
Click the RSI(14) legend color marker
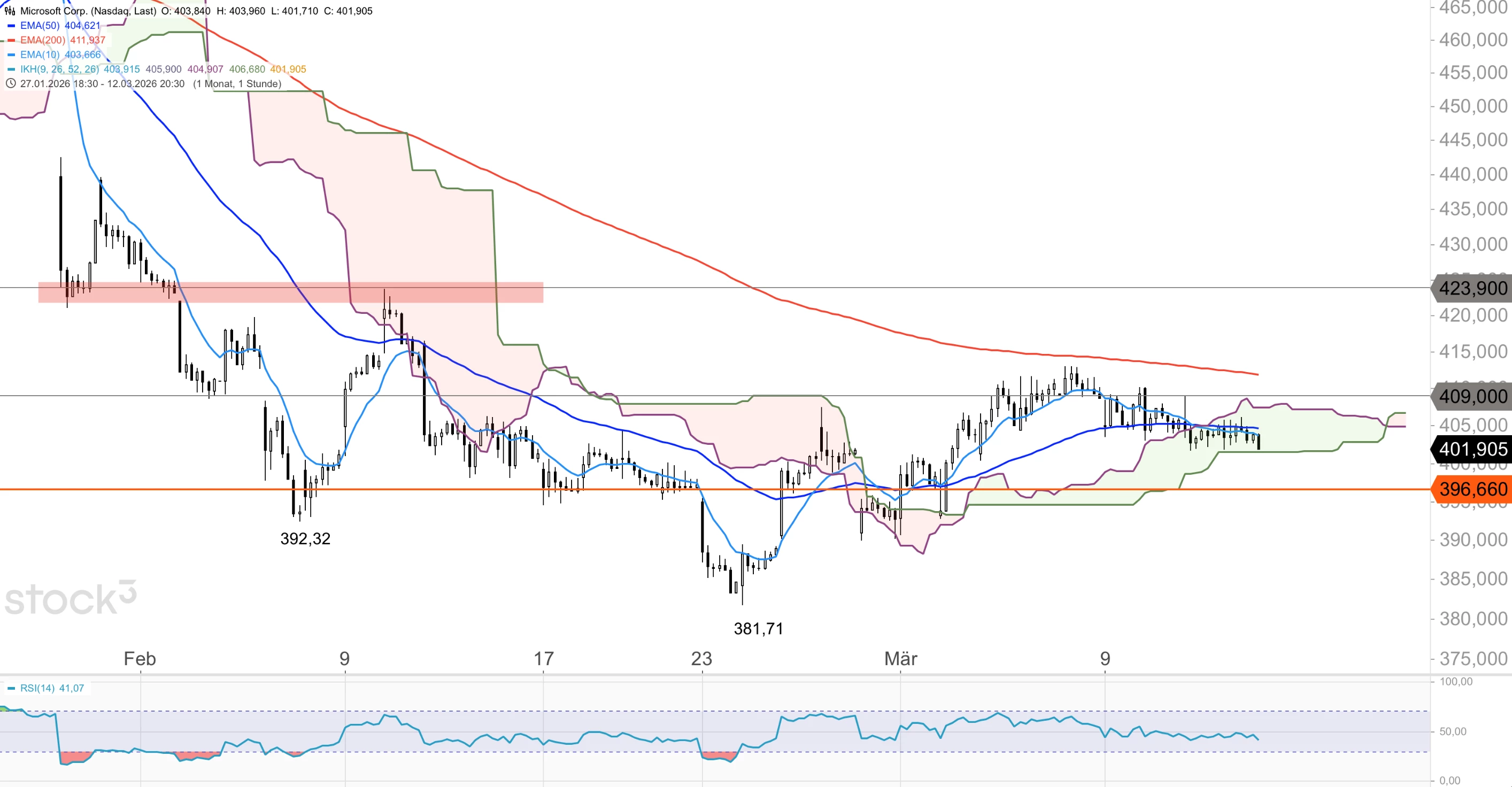pos(11,689)
